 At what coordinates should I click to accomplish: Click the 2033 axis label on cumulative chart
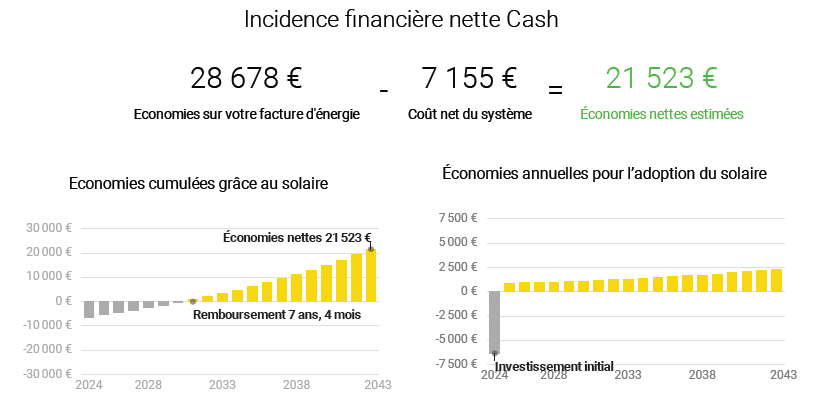click(222, 384)
